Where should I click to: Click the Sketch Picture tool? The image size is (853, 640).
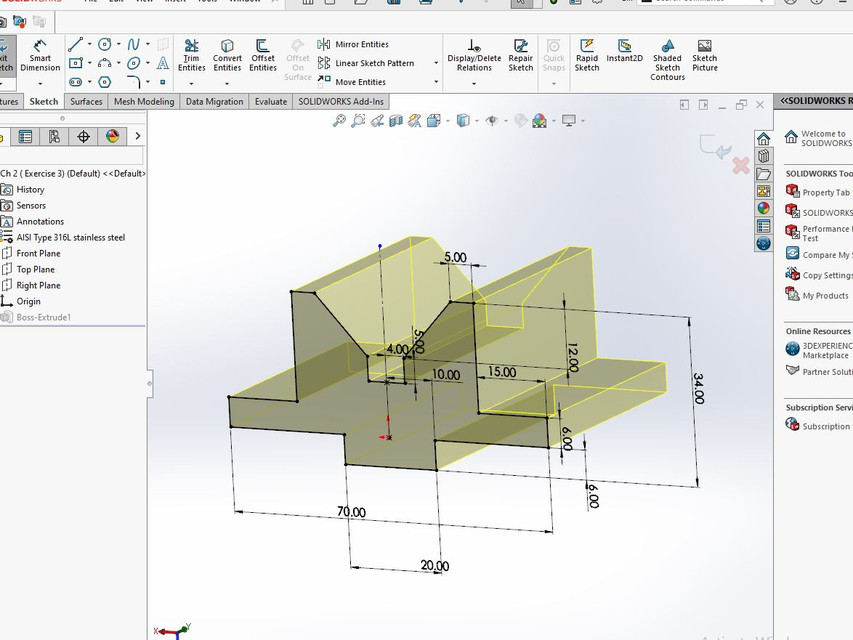tap(704, 56)
